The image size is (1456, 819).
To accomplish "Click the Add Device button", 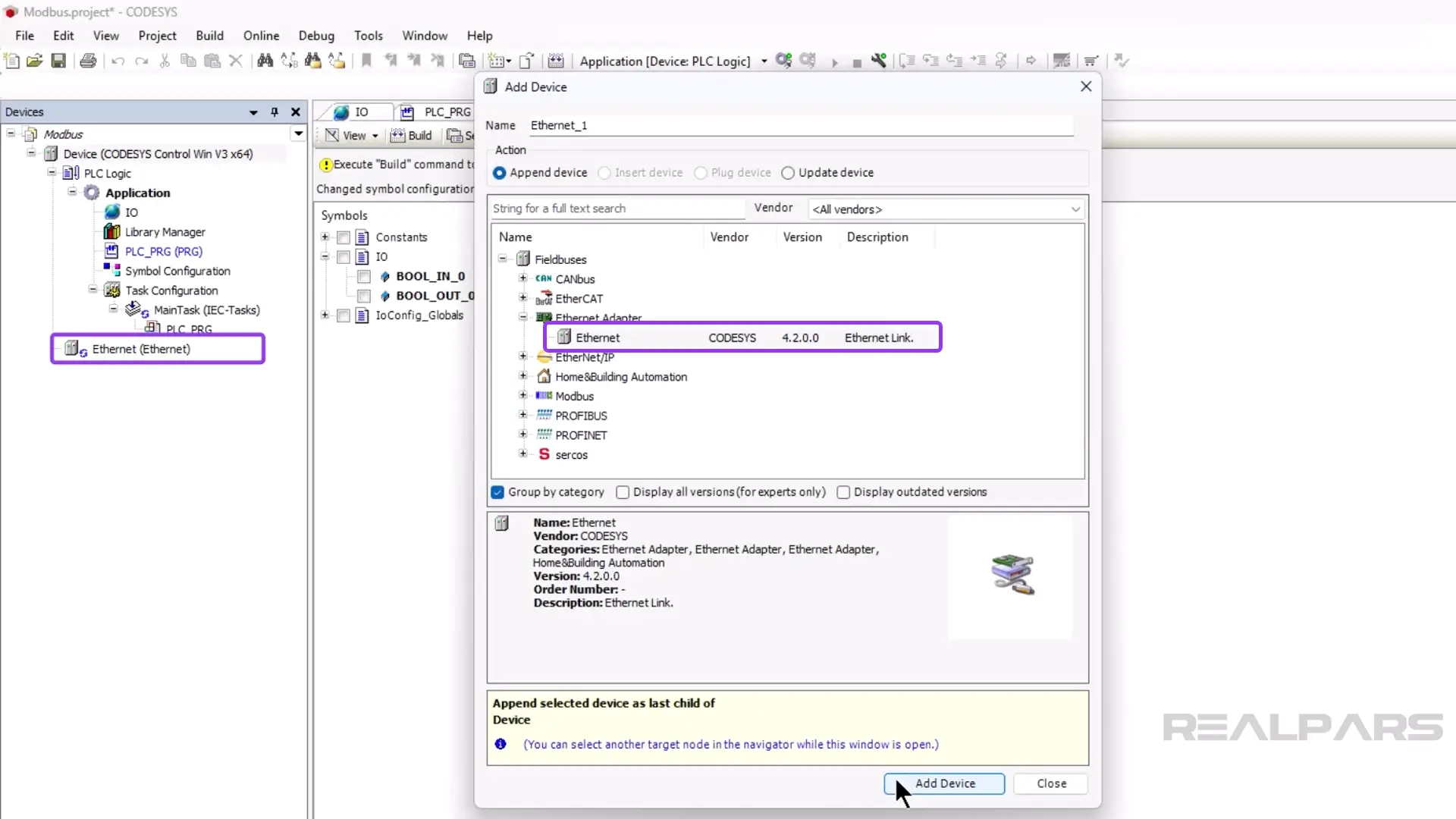I will pyautogui.click(x=944, y=783).
